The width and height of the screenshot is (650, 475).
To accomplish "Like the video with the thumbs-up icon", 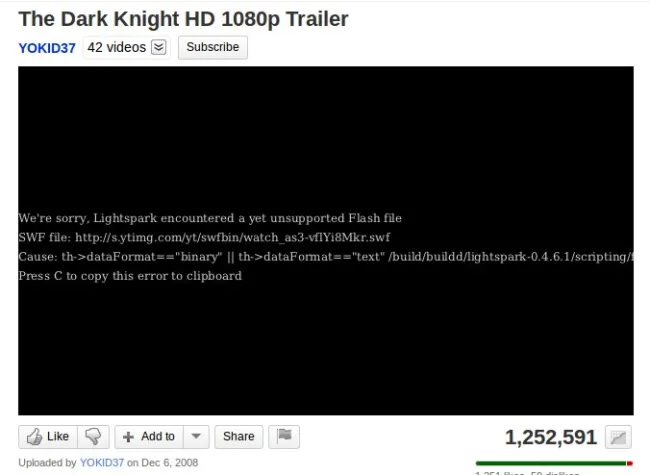I will [48, 436].
